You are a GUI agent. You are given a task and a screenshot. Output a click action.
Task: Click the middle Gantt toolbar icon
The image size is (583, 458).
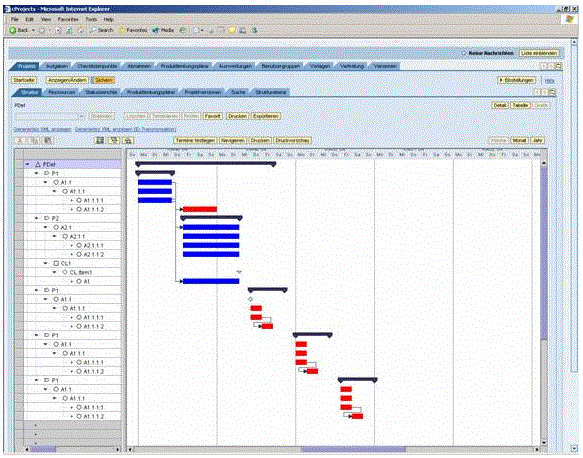point(114,141)
